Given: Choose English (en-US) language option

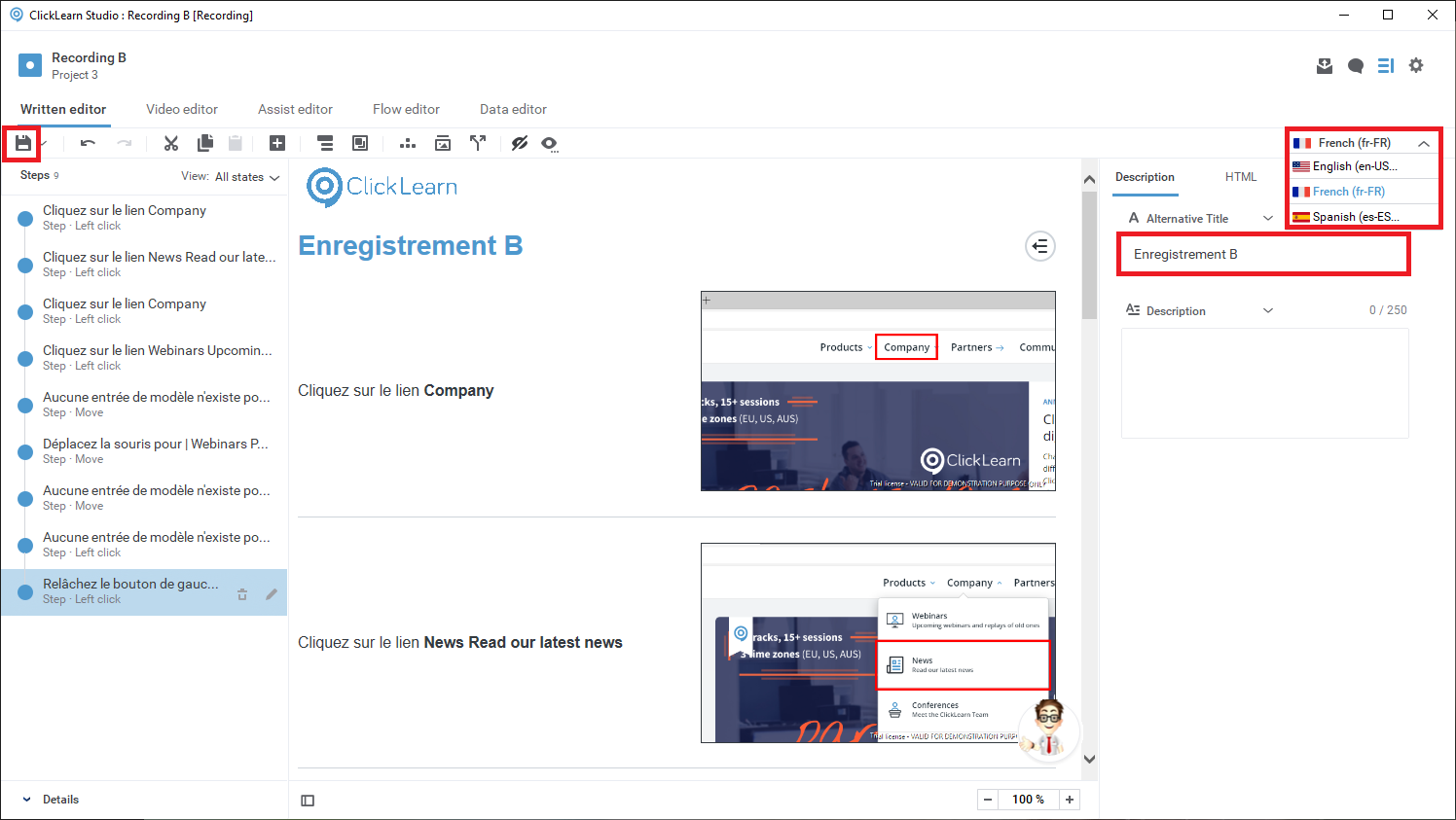Looking at the screenshot, I should point(1363,166).
